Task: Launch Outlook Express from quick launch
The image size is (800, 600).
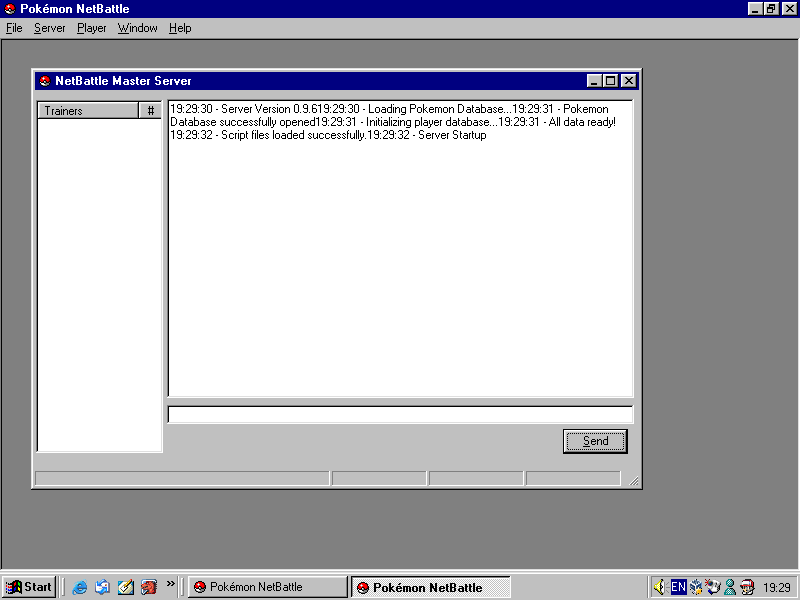Action: [x=102, y=587]
